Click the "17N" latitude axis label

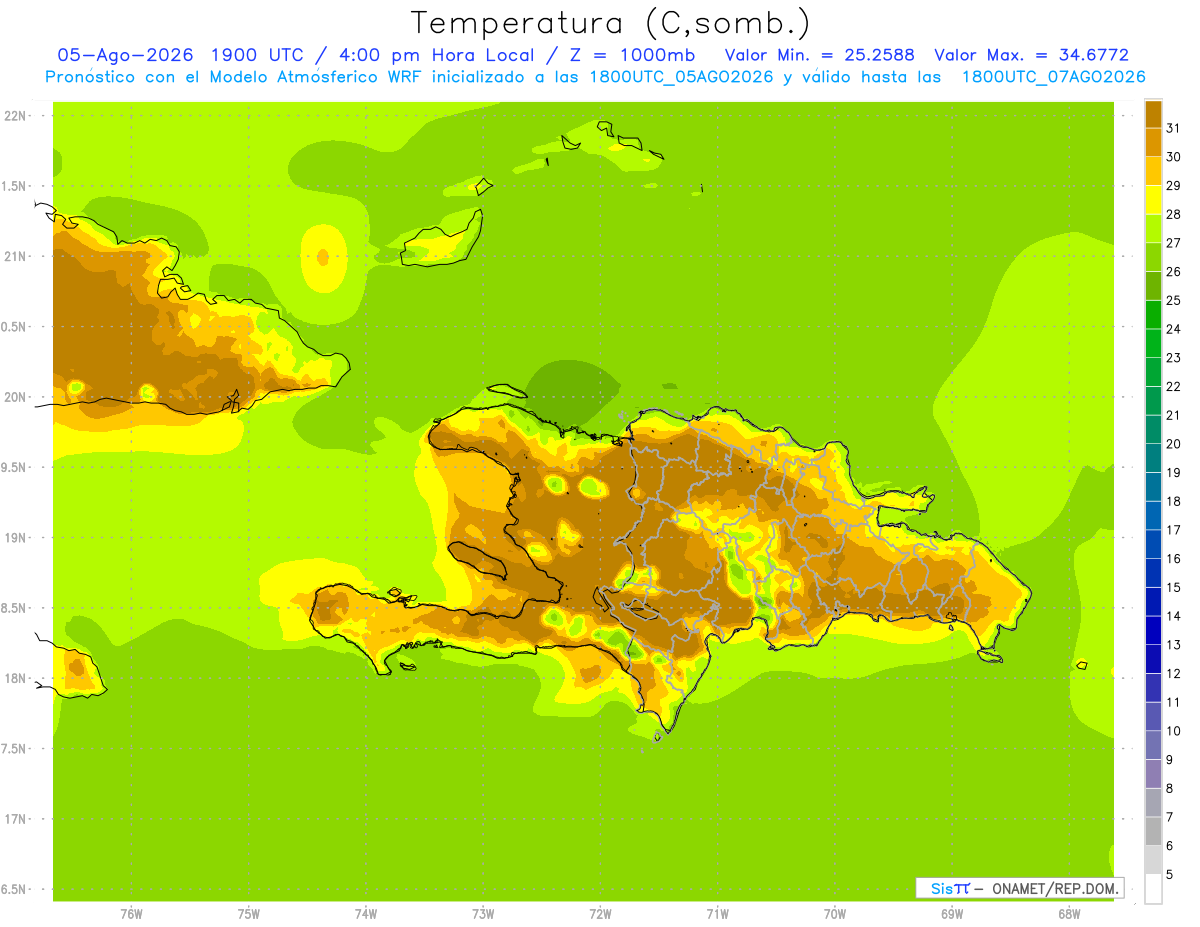tap(14, 819)
